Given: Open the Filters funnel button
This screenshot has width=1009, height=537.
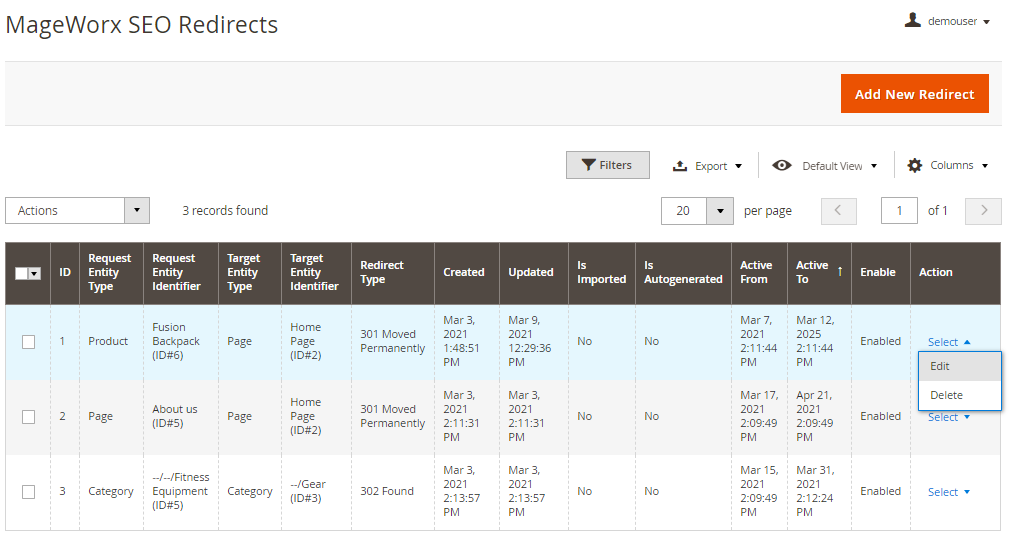Looking at the screenshot, I should click(607, 165).
